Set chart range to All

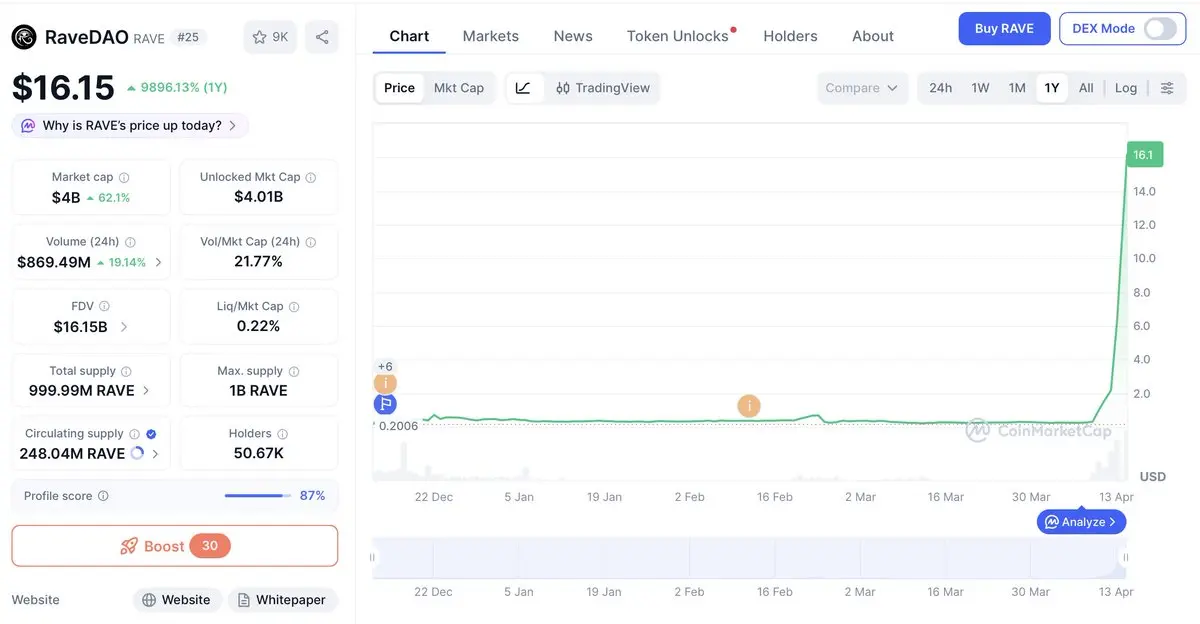1086,88
